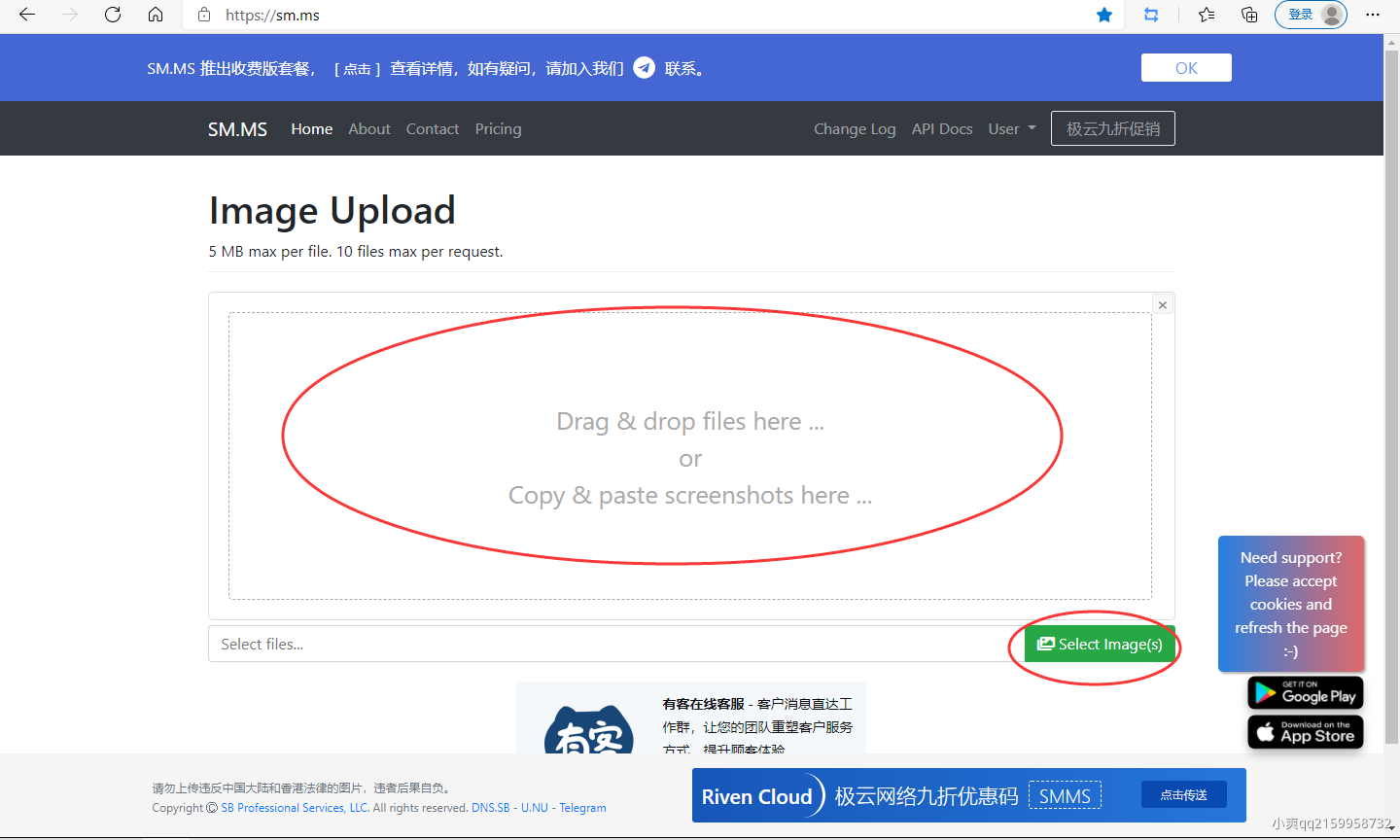Image resolution: width=1400 pixels, height=840 pixels.
Task: Click the [点击] link in the banner
Action: click(357, 69)
